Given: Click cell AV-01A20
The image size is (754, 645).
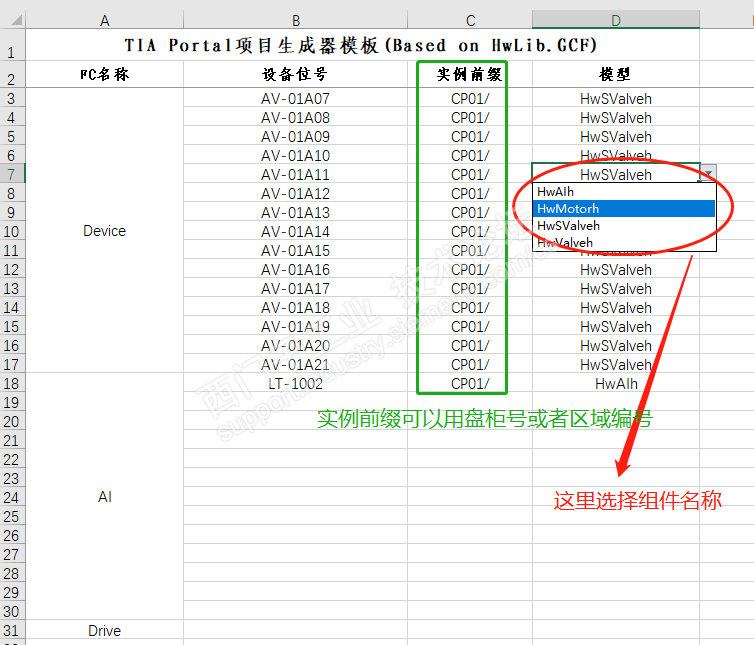Looking at the screenshot, I should (x=295, y=345).
